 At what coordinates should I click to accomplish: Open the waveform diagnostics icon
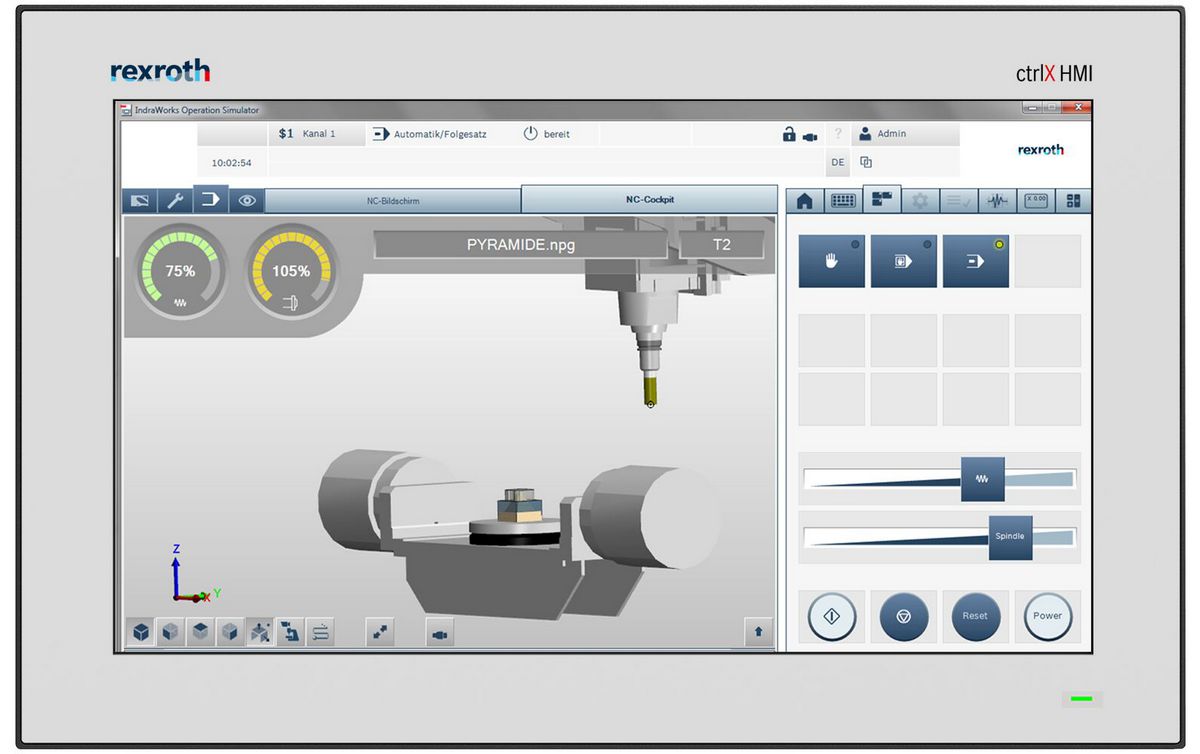pos(997,201)
